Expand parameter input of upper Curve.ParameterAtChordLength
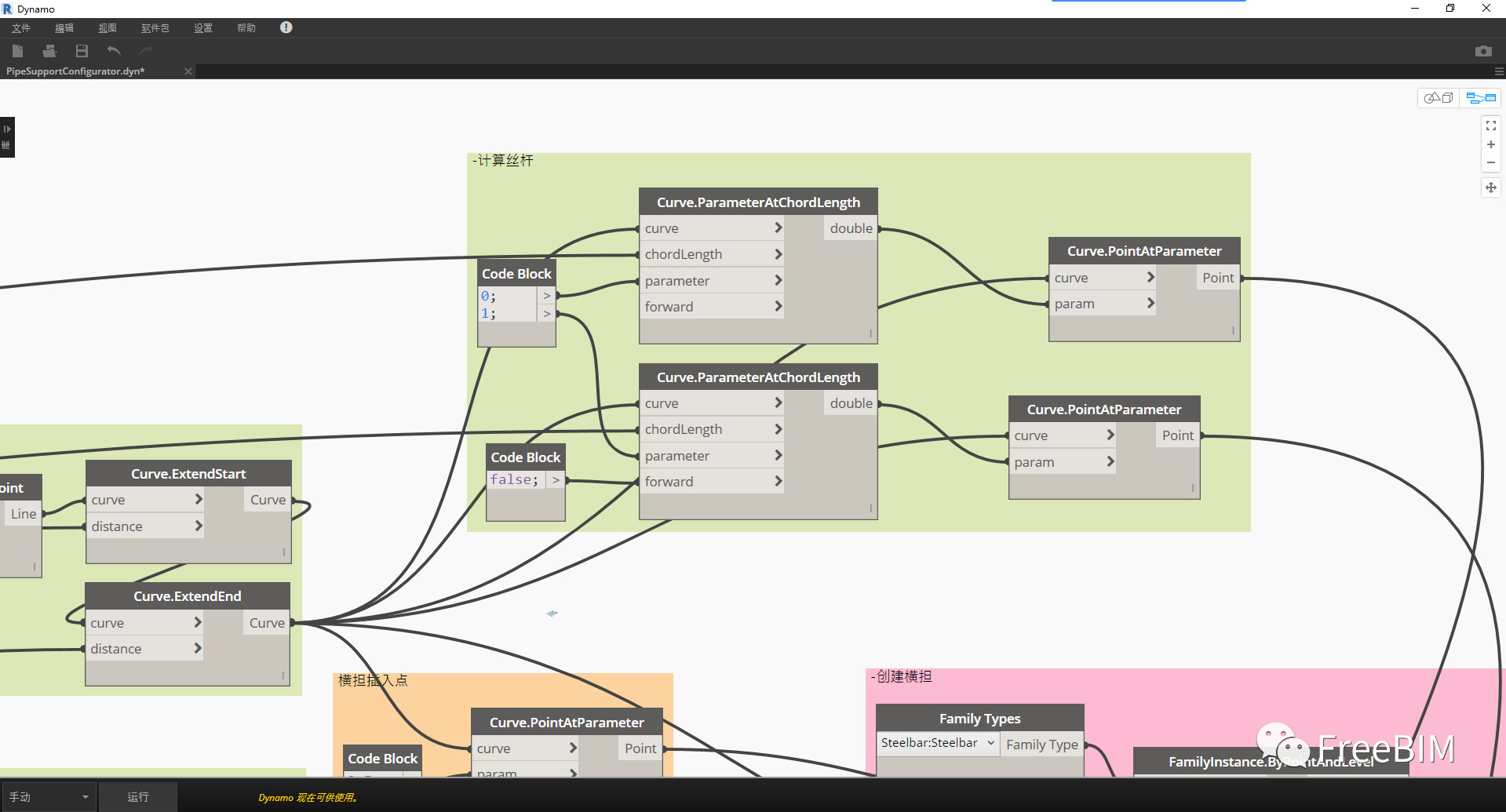 click(x=778, y=280)
